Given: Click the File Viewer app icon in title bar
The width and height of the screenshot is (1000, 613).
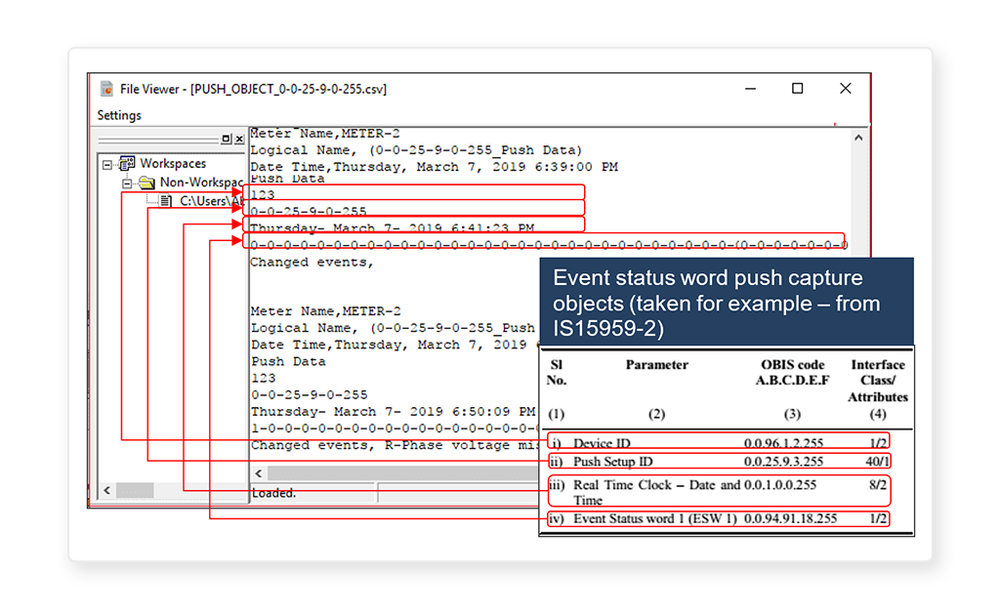Looking at the screenshot, I should click(x=106, y=89).
